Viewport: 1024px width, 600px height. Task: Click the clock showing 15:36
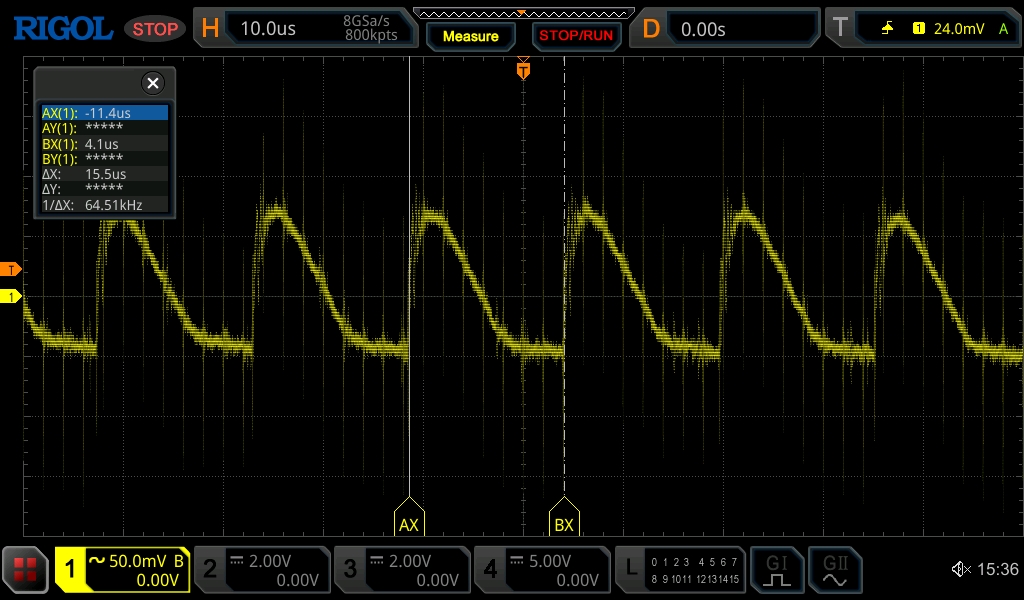997,569
